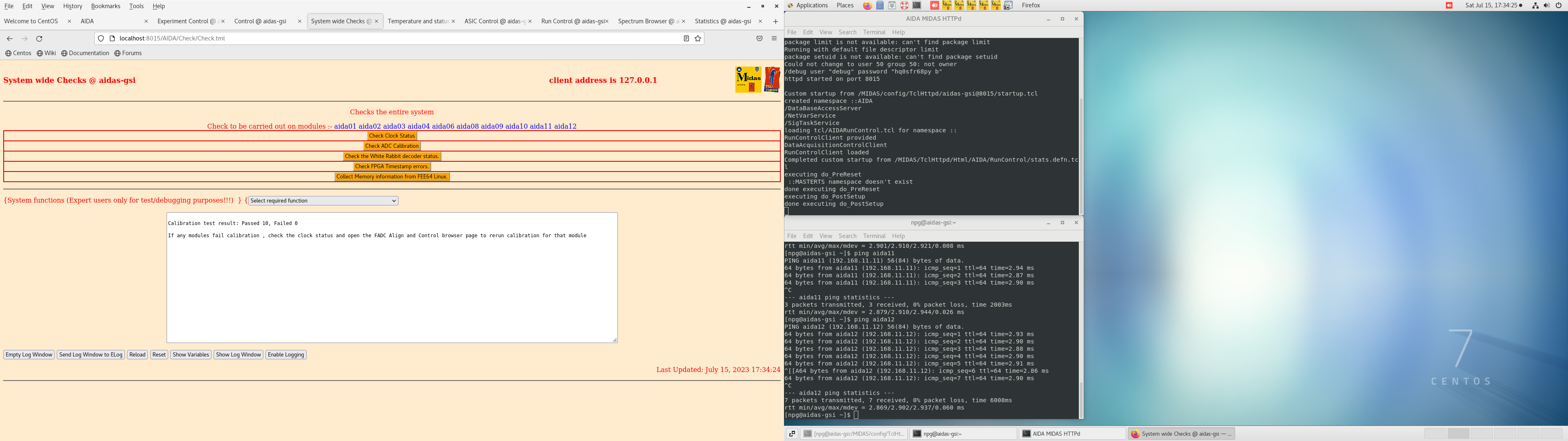Bookmark this page with star icon
This screenshot has height=441, width=1568.
click(x=698, y=38)
